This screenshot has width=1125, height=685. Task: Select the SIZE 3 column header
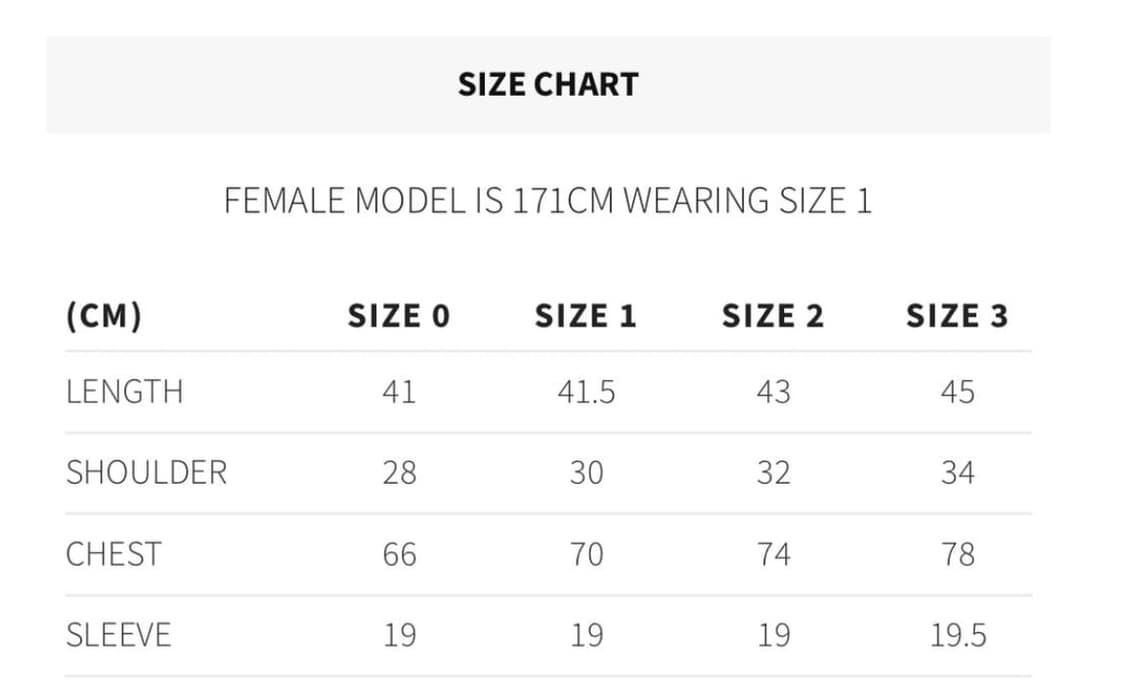[957, 316]
